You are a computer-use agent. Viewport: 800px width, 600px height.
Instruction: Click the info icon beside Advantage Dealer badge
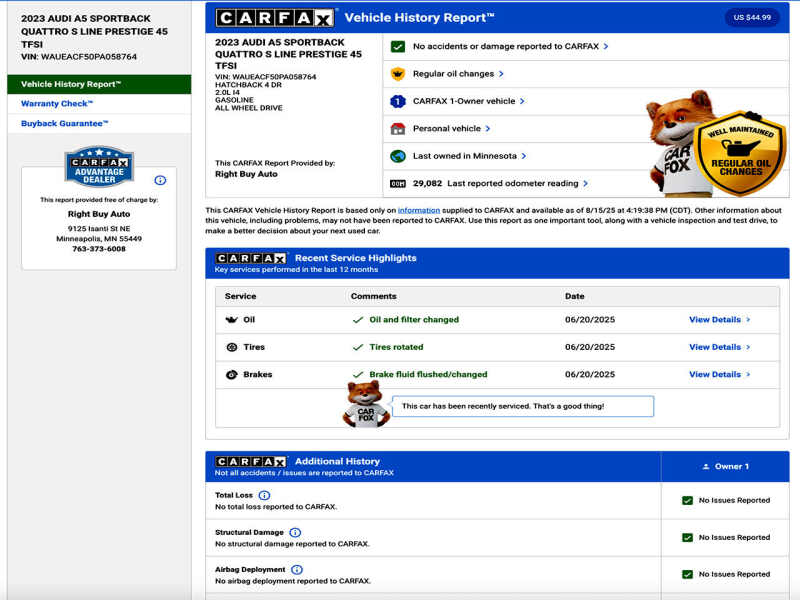point(160,180)
